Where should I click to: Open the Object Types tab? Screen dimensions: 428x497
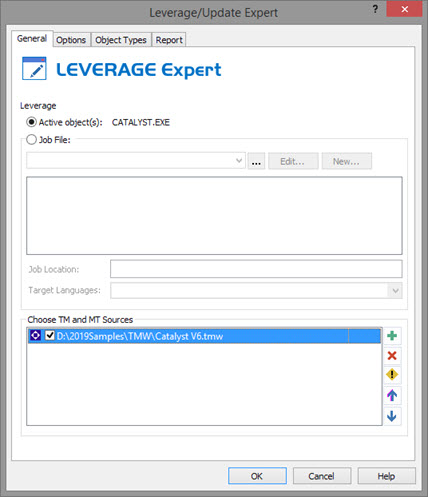(x=121, y=40)
